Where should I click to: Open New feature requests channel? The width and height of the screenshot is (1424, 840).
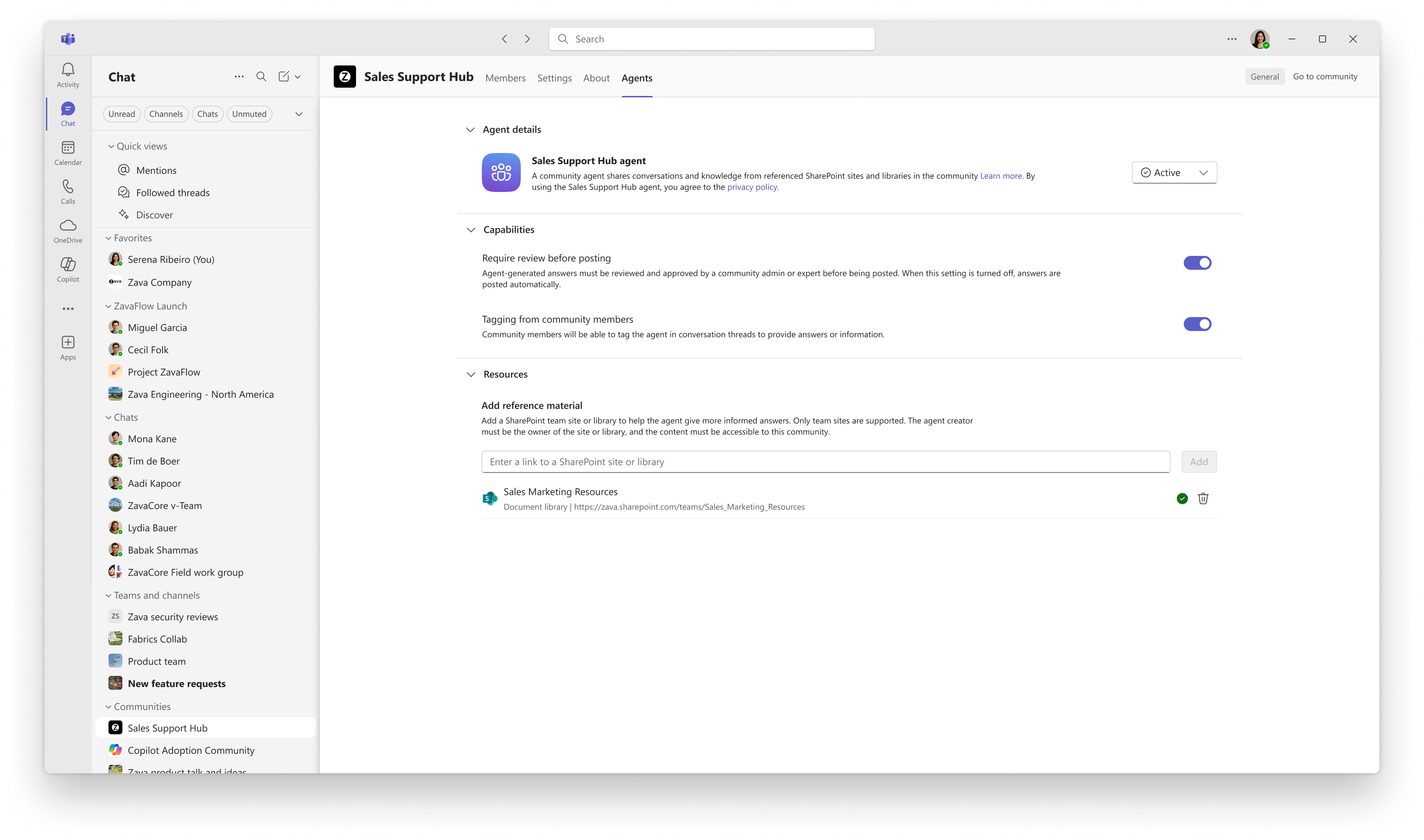click(x=205, y=683)
